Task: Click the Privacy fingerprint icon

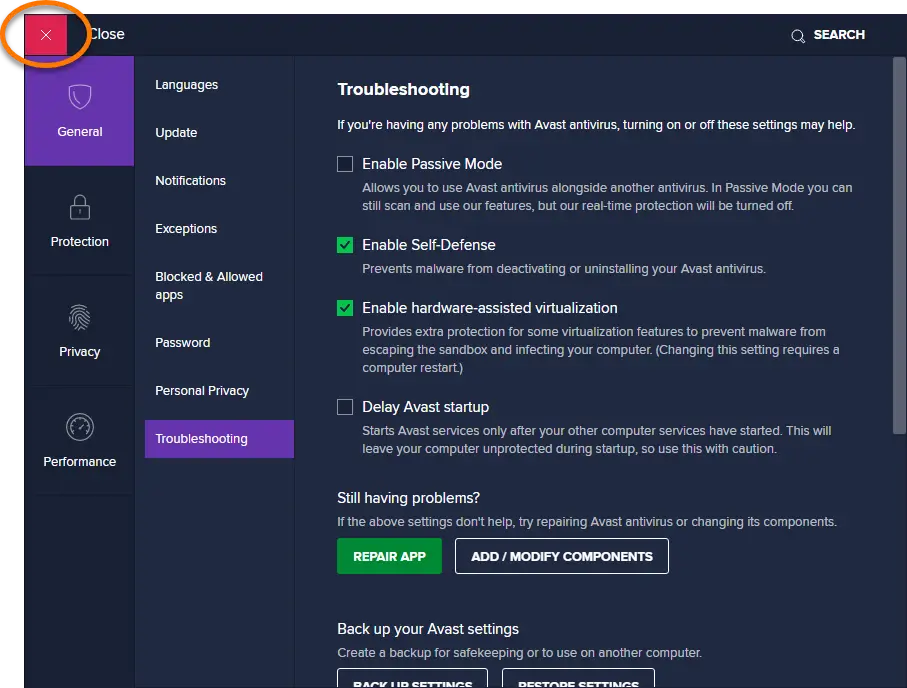Action: point(80,317)
